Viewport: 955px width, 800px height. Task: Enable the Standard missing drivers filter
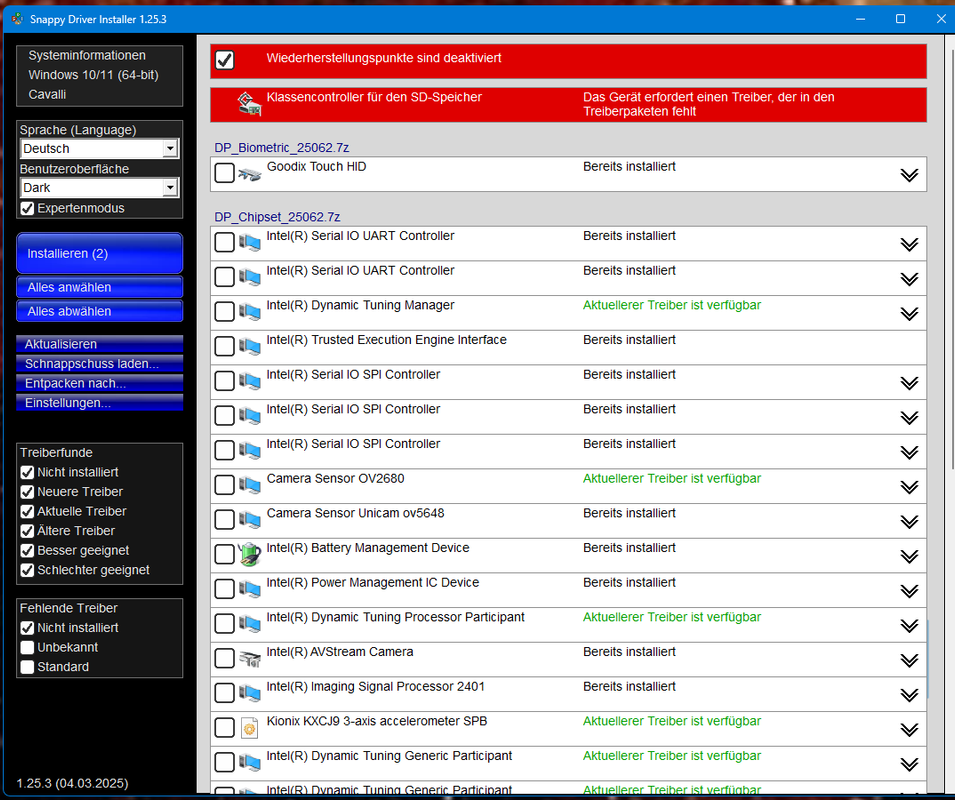pos(27,667)
